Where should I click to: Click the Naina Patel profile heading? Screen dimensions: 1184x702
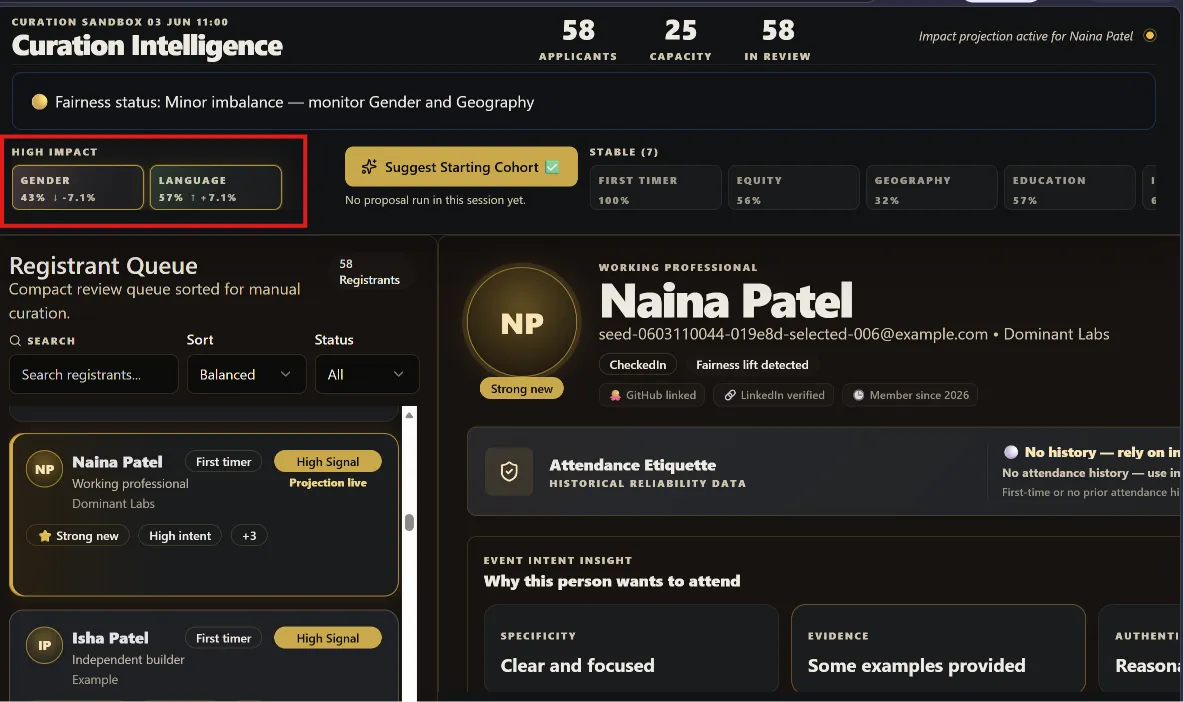(x=726, y=301)
